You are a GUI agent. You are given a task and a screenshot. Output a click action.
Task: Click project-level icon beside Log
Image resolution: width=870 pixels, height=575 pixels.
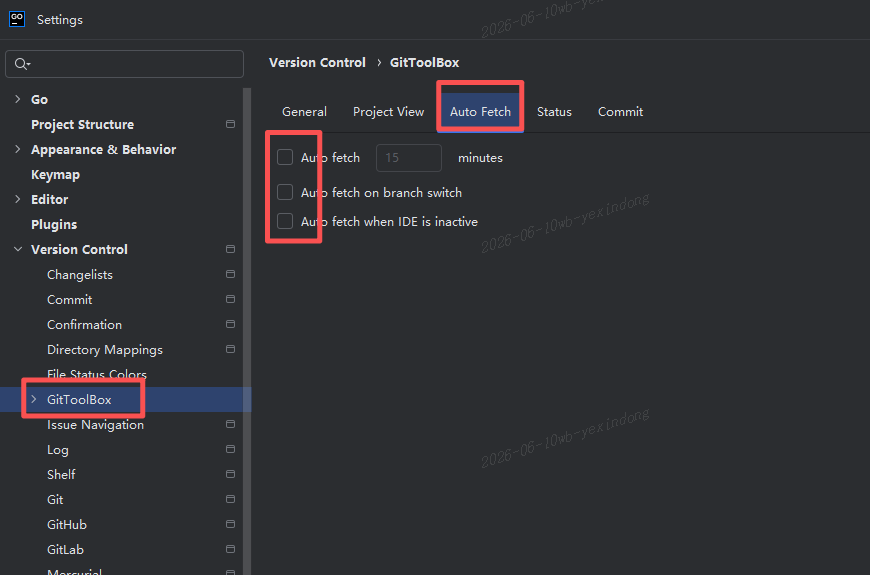pos(230,449)
